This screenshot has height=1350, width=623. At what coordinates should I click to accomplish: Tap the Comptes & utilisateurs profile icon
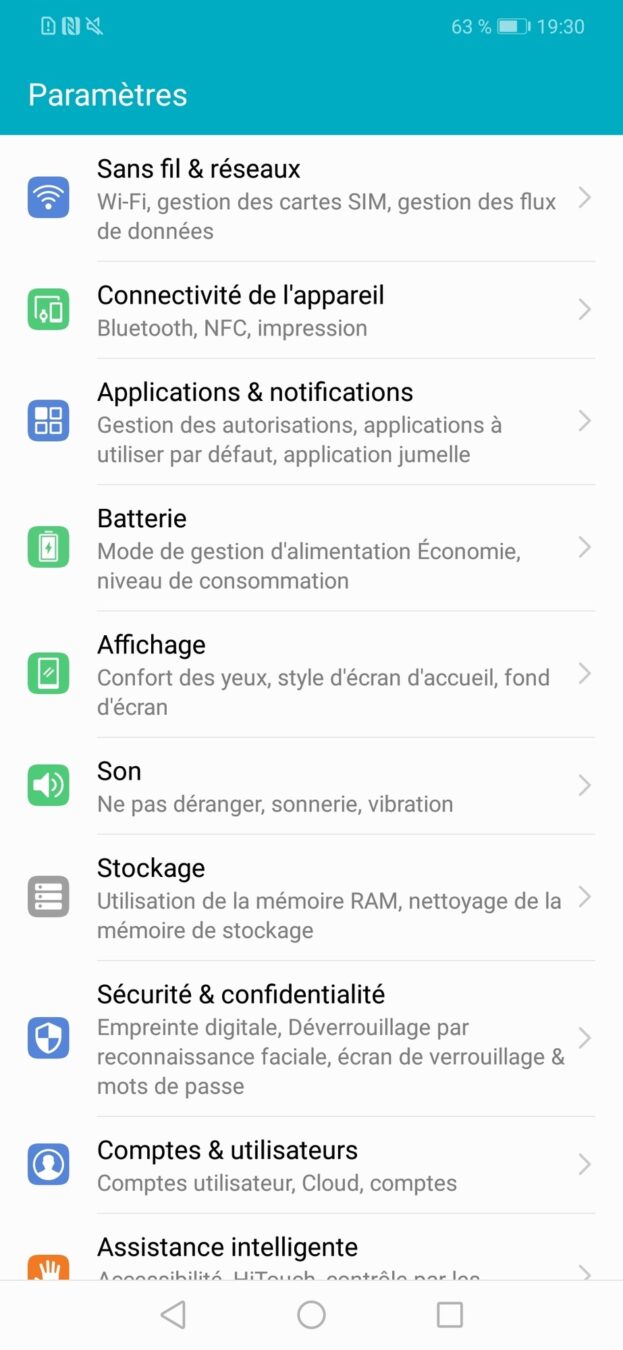point(48,1164)
